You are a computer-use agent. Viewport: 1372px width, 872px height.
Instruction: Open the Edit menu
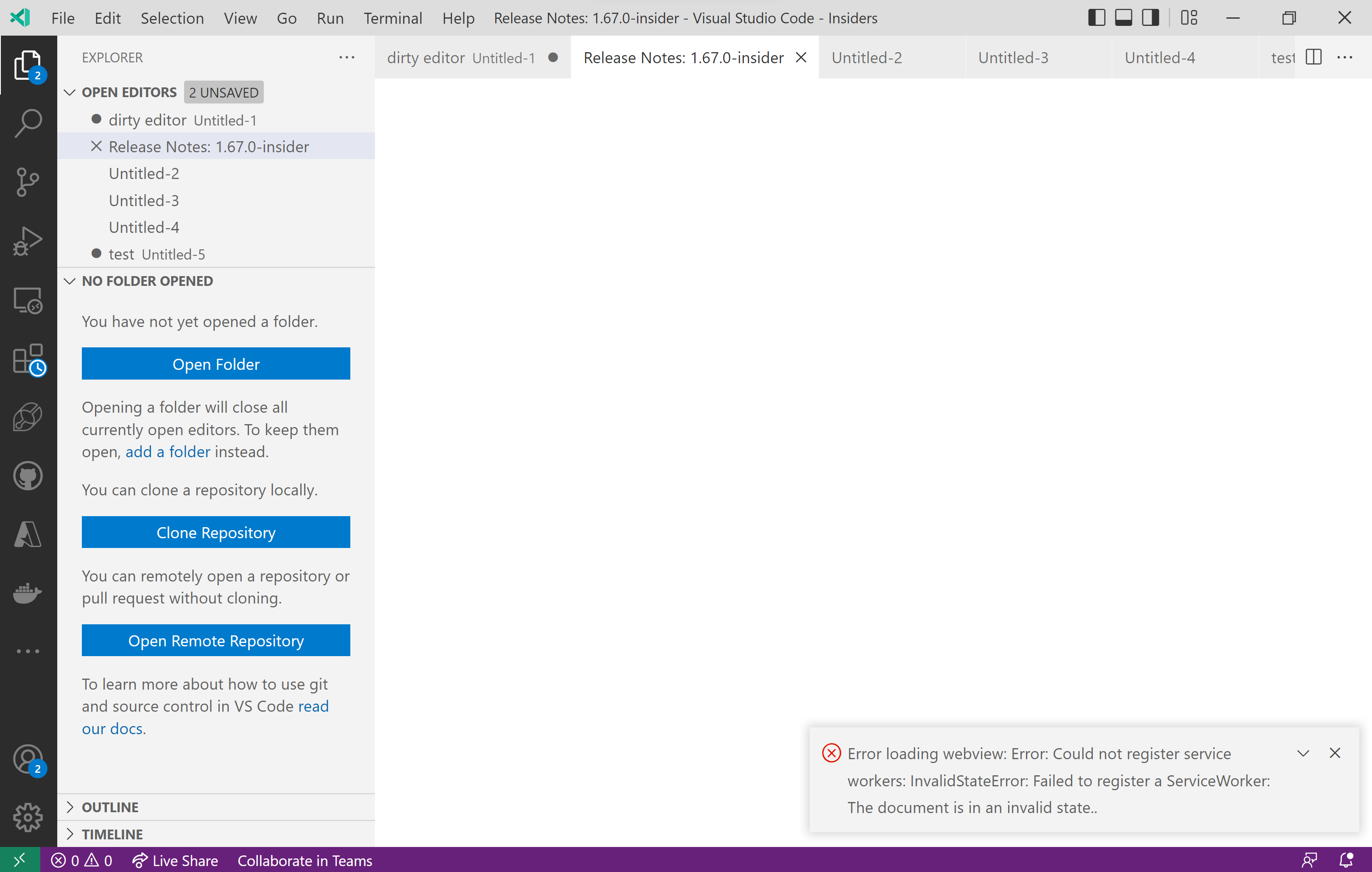click(x=108, y=18)
